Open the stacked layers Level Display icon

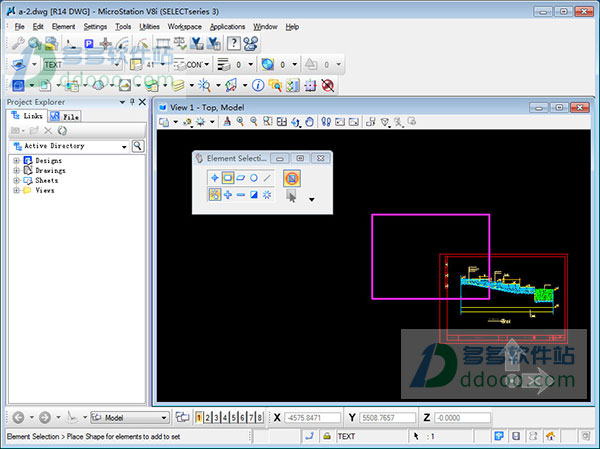(178, 85)
